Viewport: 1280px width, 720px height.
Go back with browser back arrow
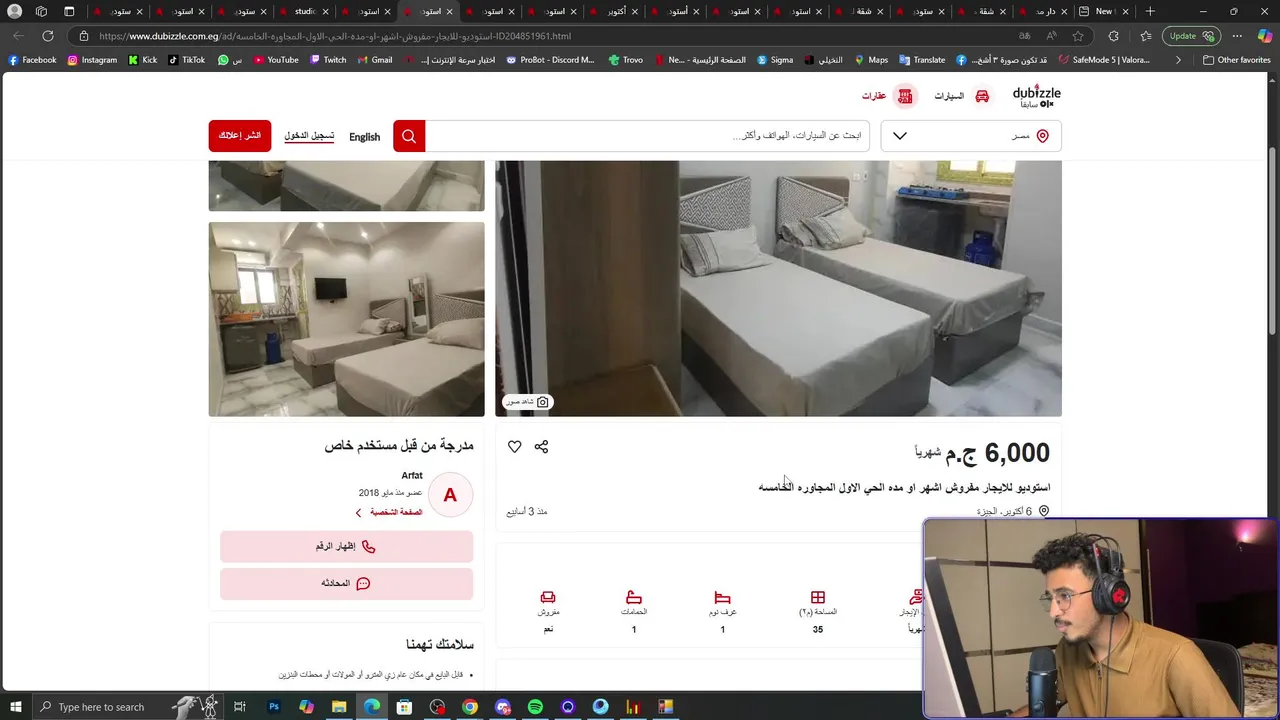pyautogui.click(x=18, y=36)
